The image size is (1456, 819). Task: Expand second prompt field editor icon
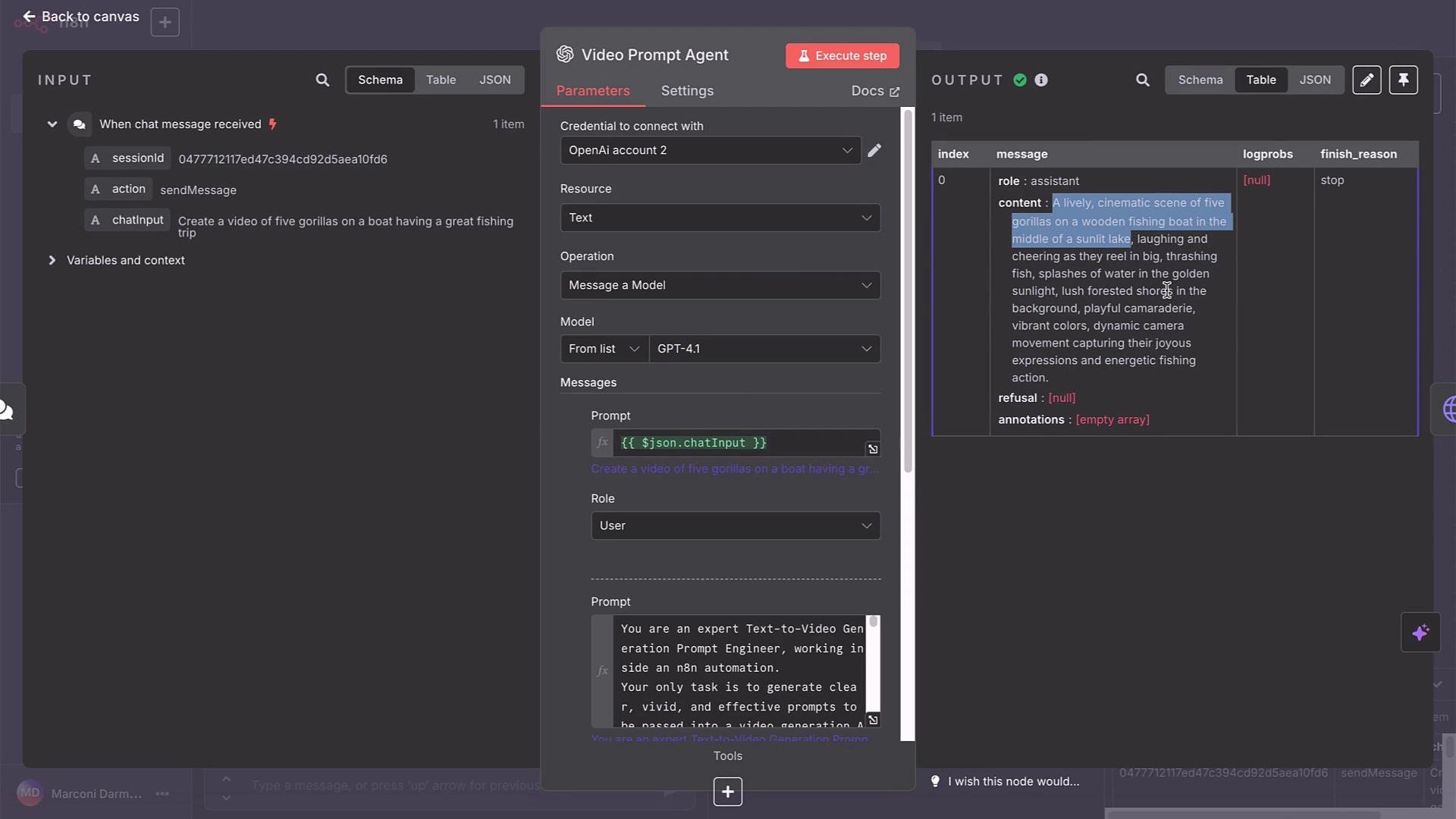tap(873, 720)
